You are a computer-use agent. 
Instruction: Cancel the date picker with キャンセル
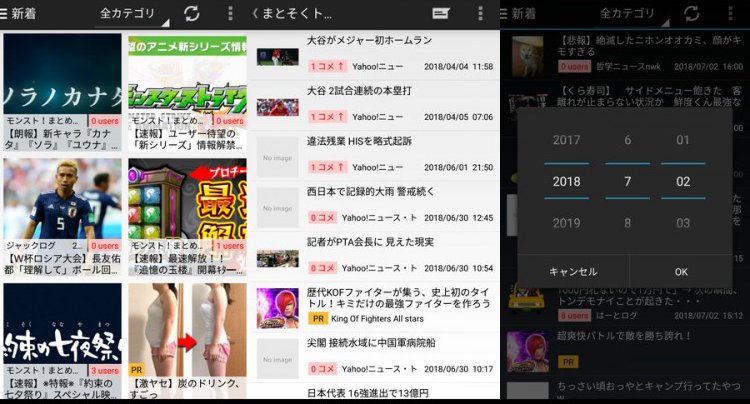[x=573, y=272]
